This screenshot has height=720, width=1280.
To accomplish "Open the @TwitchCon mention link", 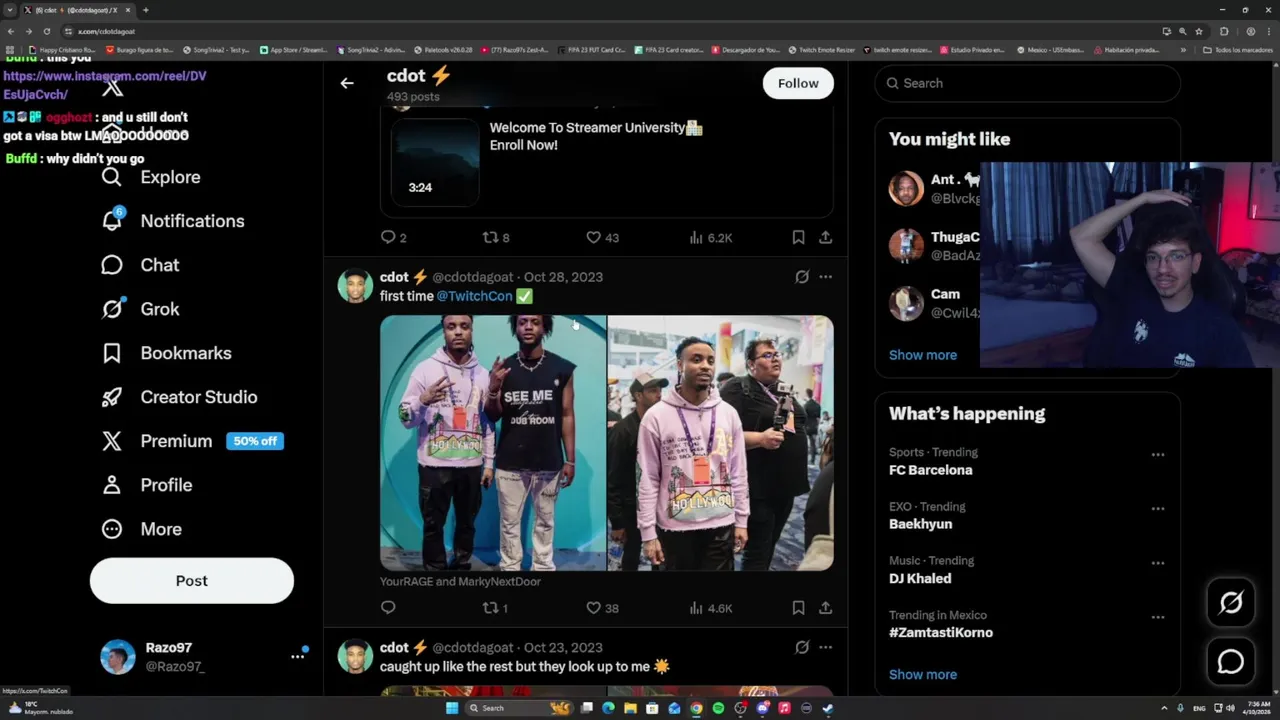I will pyautogui.click(x=474, y=296).
